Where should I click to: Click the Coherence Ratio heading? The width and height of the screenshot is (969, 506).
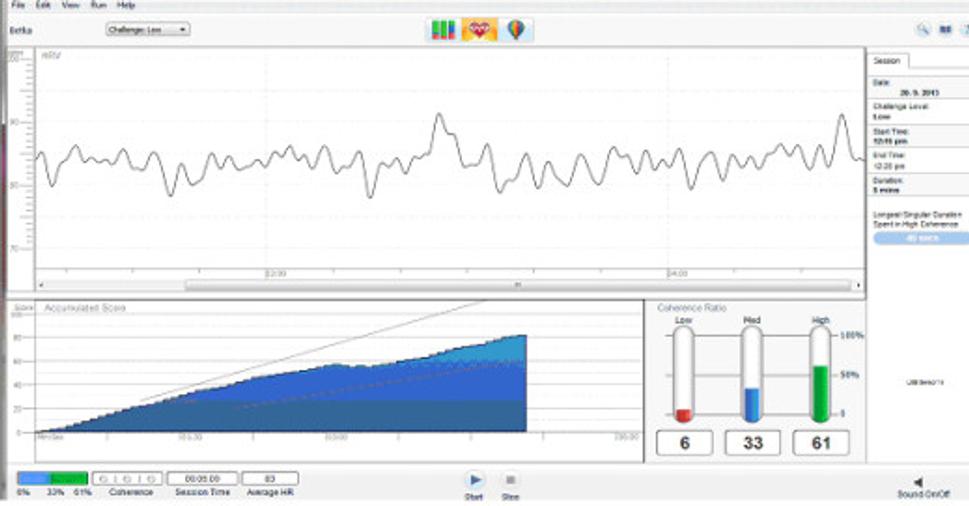point(692,308)
